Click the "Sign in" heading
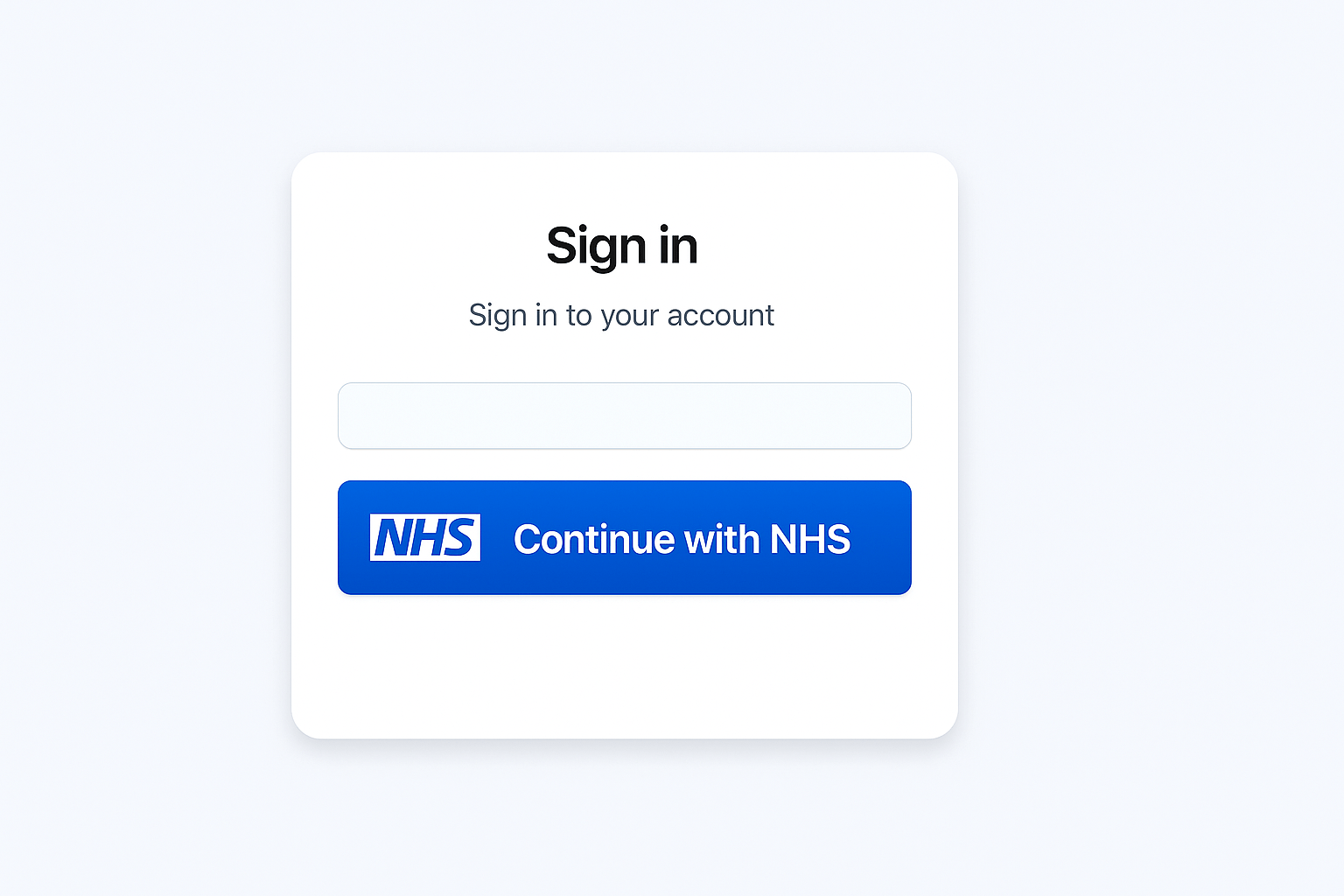The width and height of the screenshot is (1344, 896). pos(622,247)
